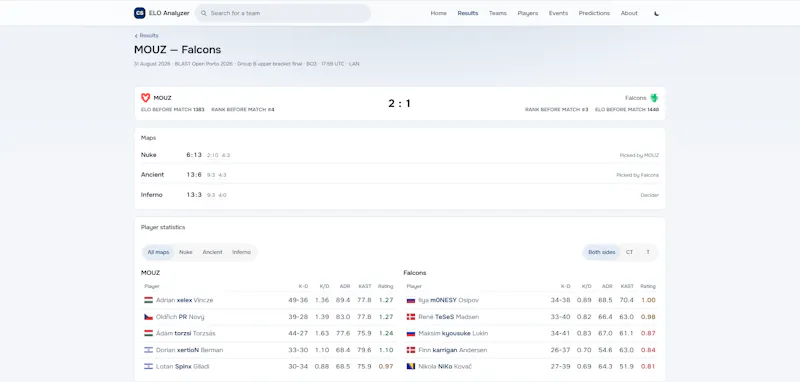
Task: Open the ELO Analyzer logo icon
Action: [x=139, y=13]
